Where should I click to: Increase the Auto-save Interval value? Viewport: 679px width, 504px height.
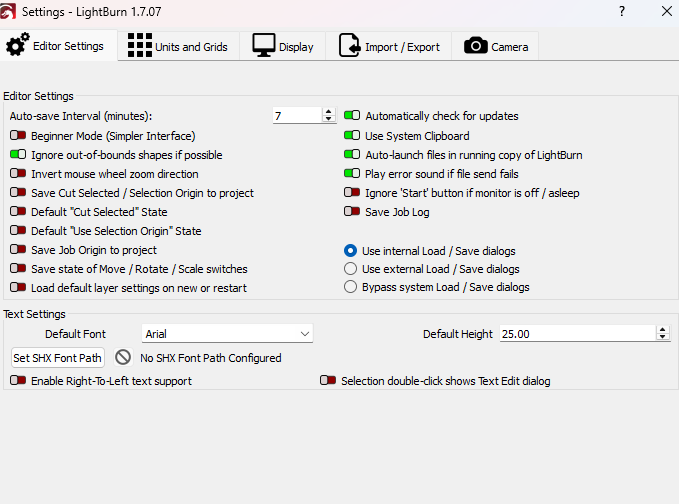329,112
